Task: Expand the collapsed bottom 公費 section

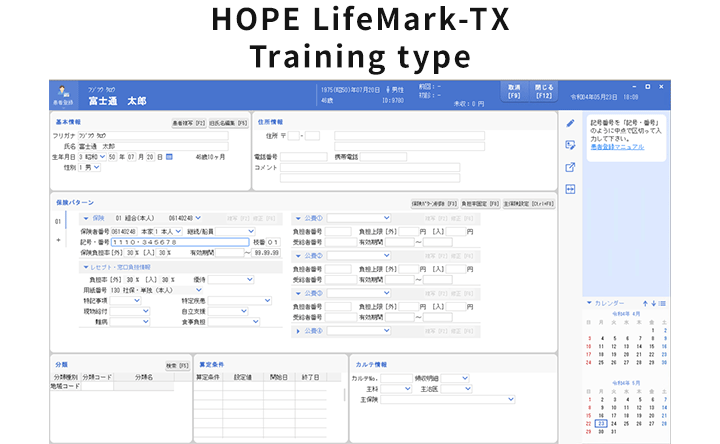Action: (298, 330)
